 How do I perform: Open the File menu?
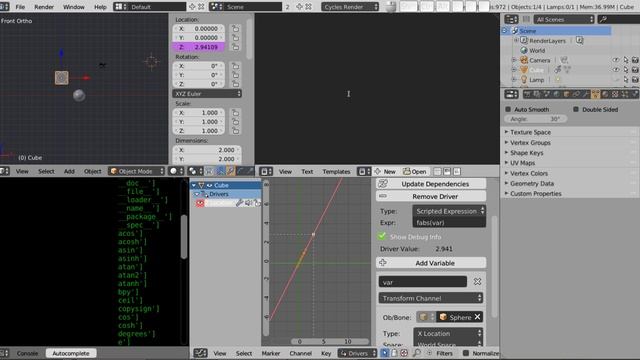coord(20,7)
